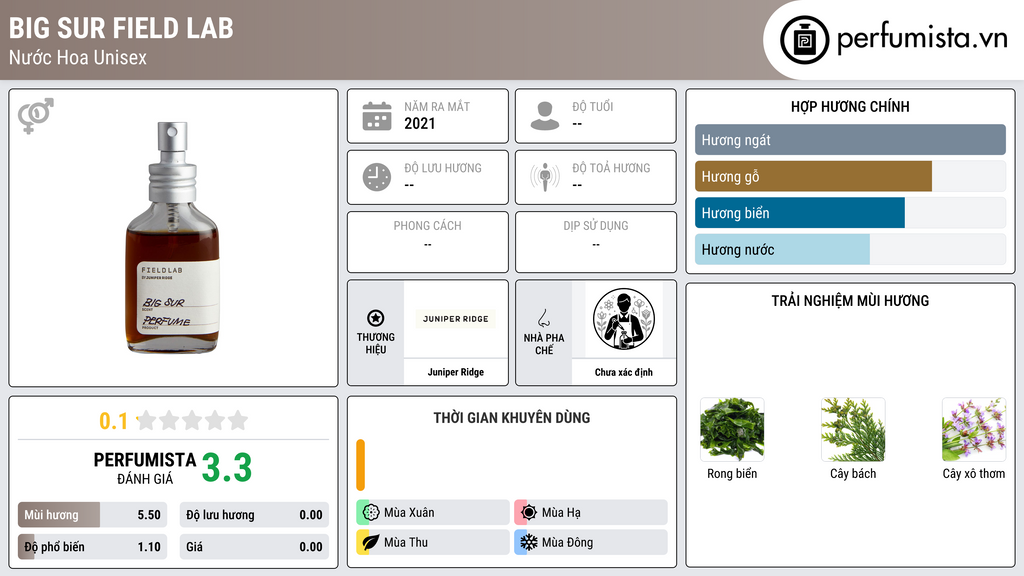The height and width of the screenshot is (576, 1024).
Task: Click the person icon beside Độ tuổi
Action: point(545,116)
